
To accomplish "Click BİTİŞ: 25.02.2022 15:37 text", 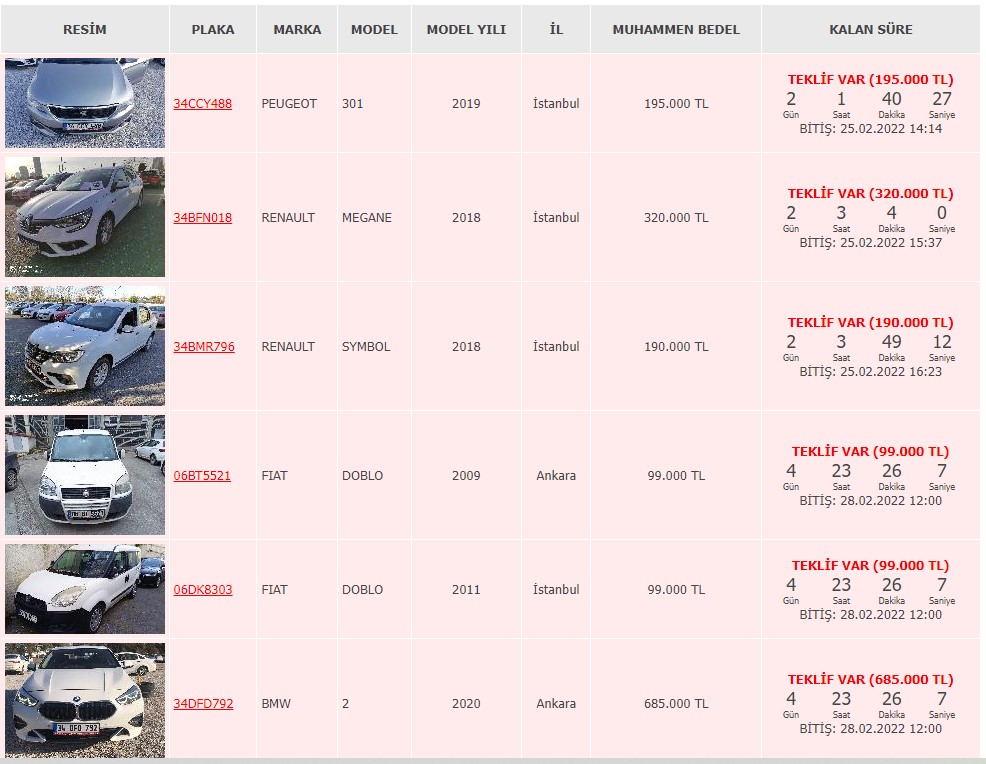I will pos(870,243).
